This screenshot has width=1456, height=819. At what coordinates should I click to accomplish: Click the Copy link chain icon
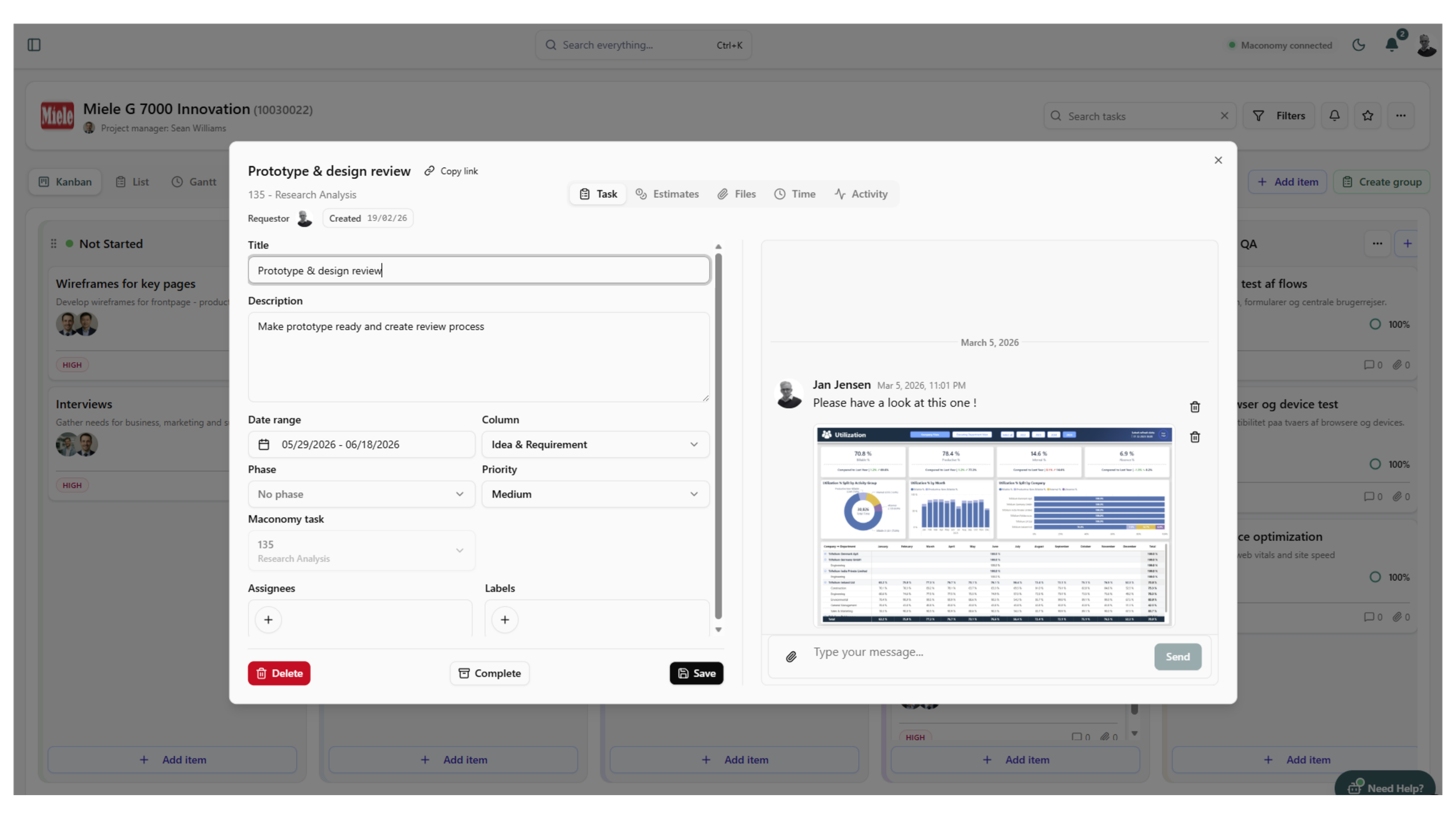[x=429, y=171]
